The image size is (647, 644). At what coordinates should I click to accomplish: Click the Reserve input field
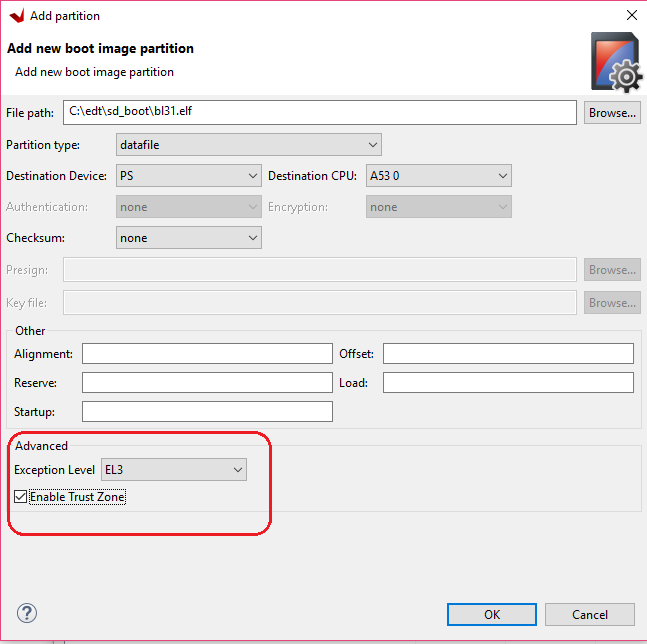click(207, 382)
